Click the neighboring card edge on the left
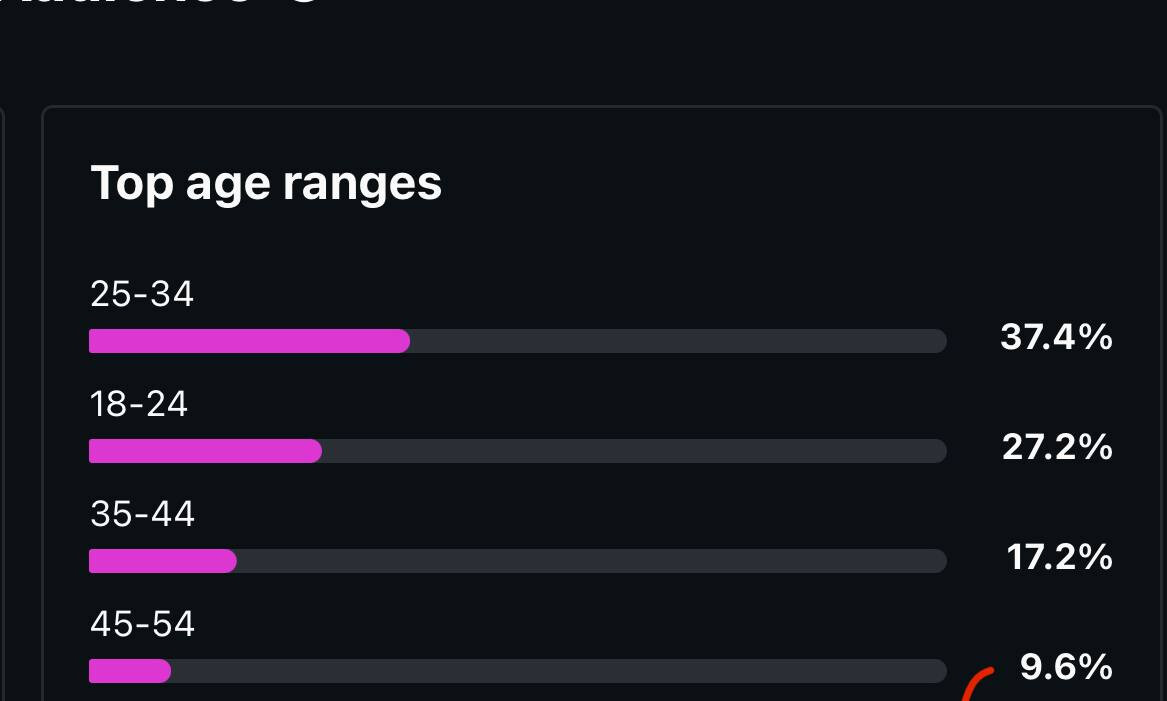1167x701 pixels. pyautogui.click(x=4, y=400)
